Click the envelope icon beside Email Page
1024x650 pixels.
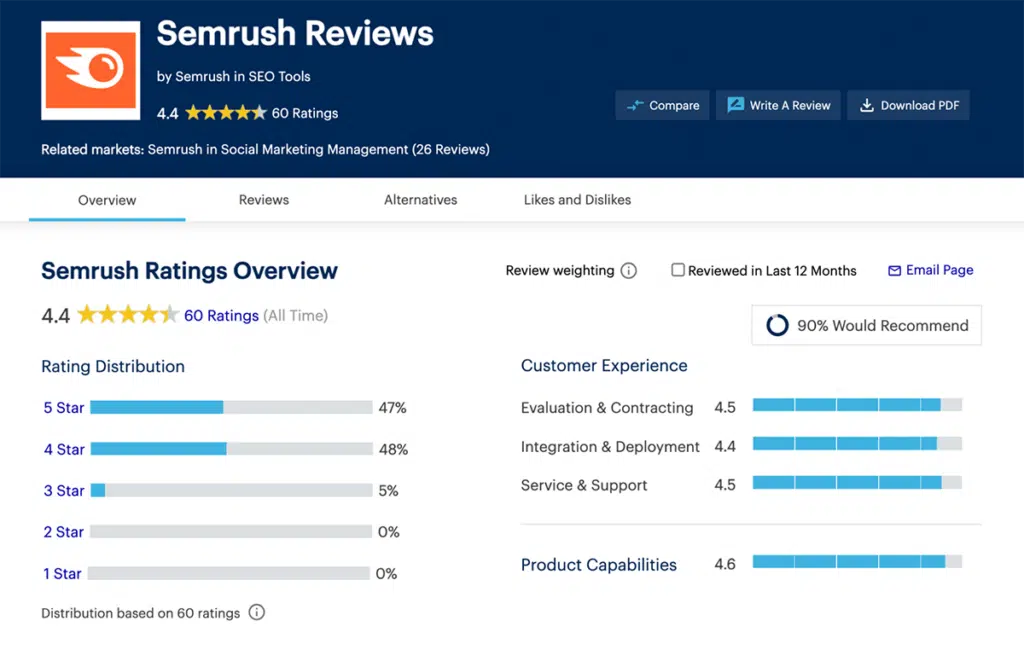894,270
